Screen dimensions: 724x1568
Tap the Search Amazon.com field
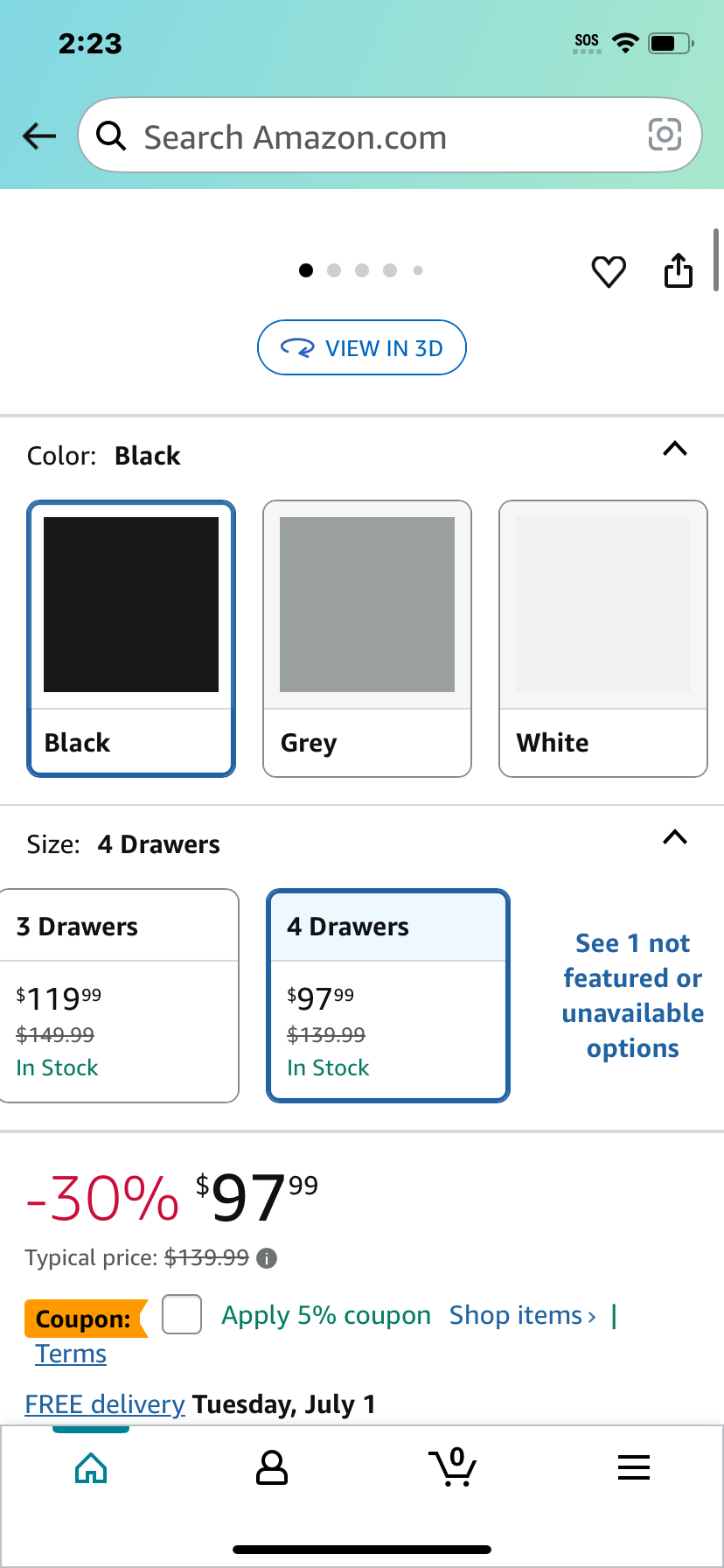click(390, 136)
